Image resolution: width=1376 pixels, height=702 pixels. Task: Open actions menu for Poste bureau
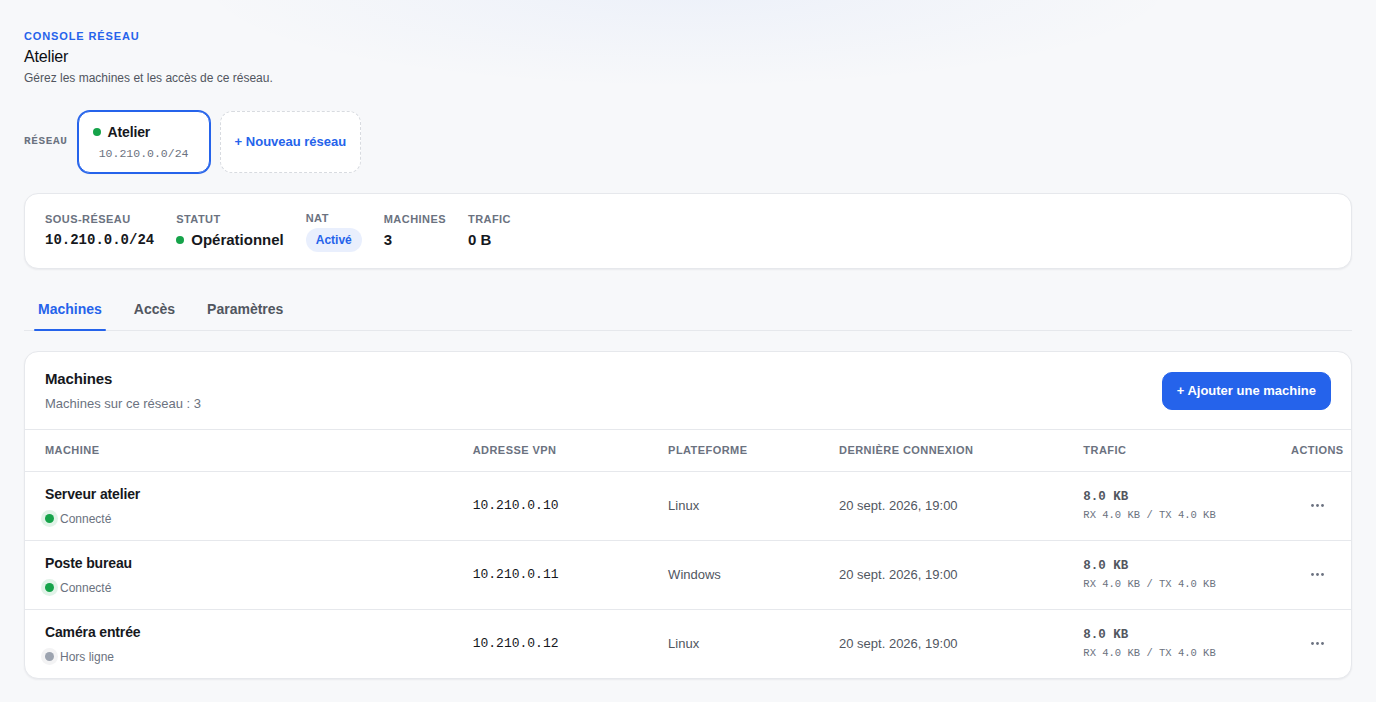(1317, 575)
